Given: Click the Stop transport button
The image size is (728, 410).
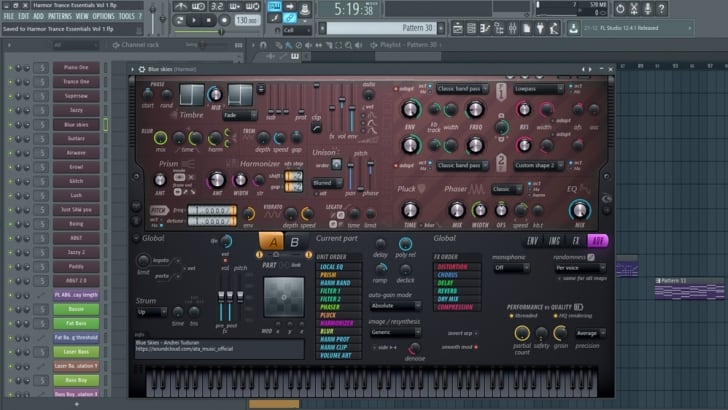Looking at the screenshot, I should pyautogui.click(x=209, y=20).
